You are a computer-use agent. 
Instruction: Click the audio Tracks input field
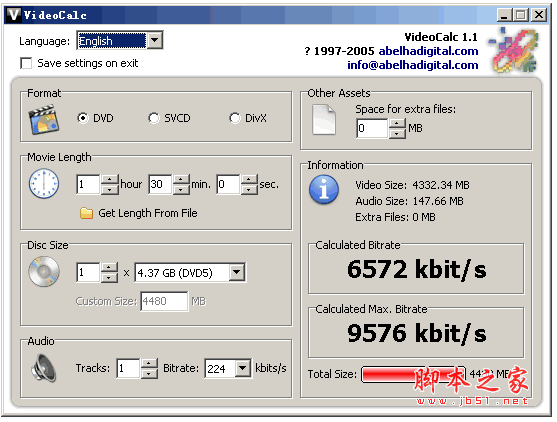click(x=128, y=368)
